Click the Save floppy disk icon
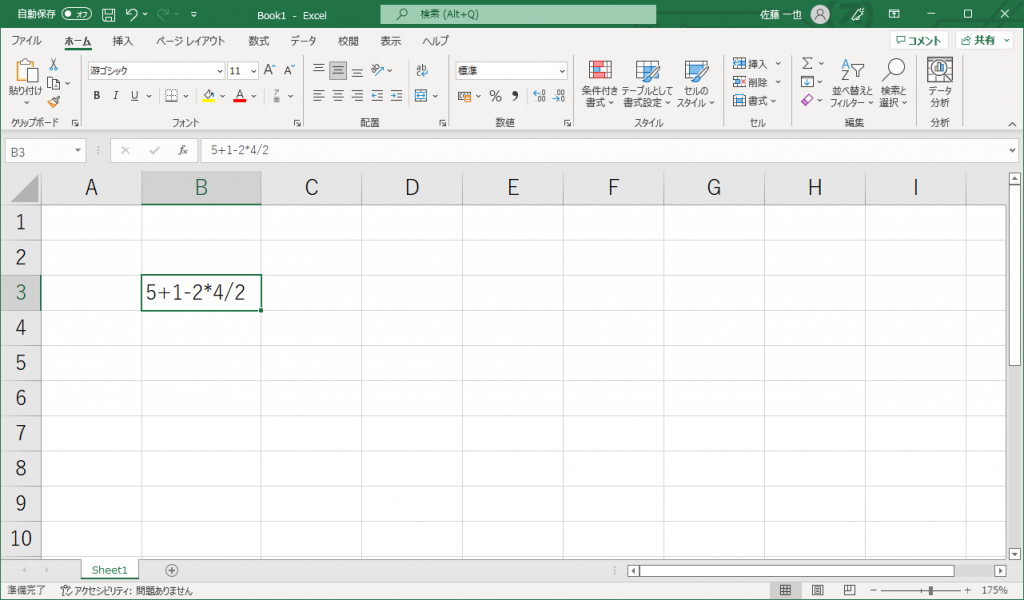 coord(108,14)
